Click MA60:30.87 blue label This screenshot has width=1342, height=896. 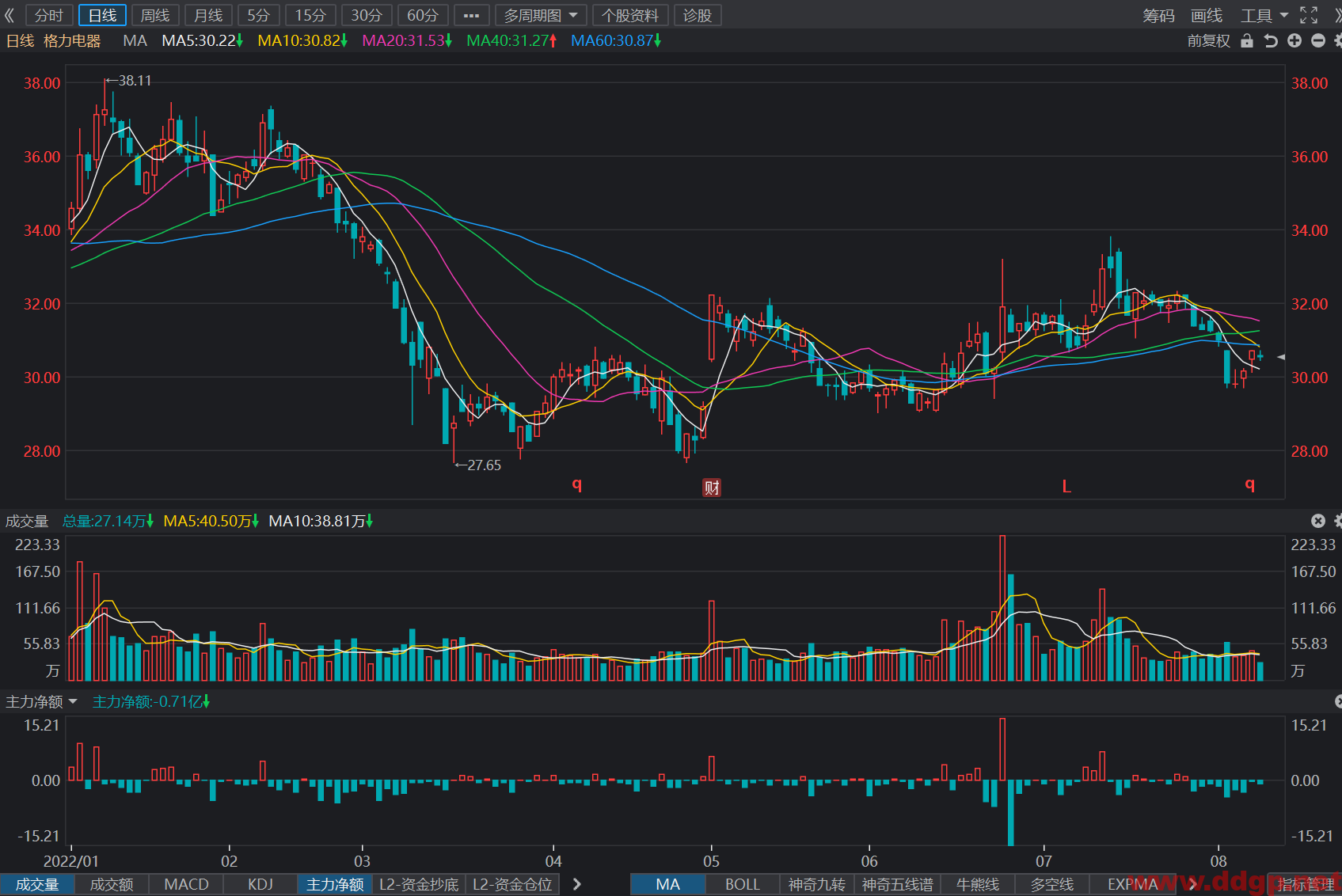[x=616, y=40]
